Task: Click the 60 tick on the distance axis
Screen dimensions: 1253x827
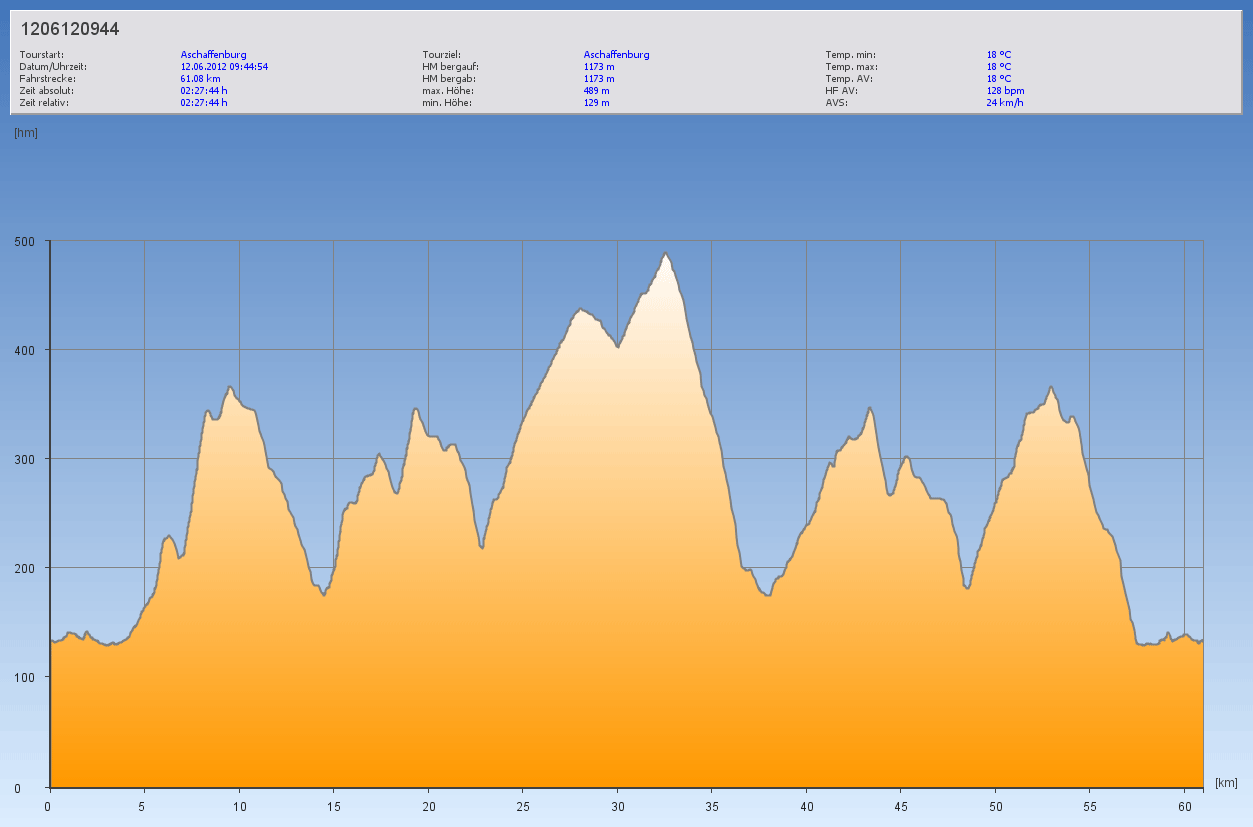Action: click(x=1185, y=806)
